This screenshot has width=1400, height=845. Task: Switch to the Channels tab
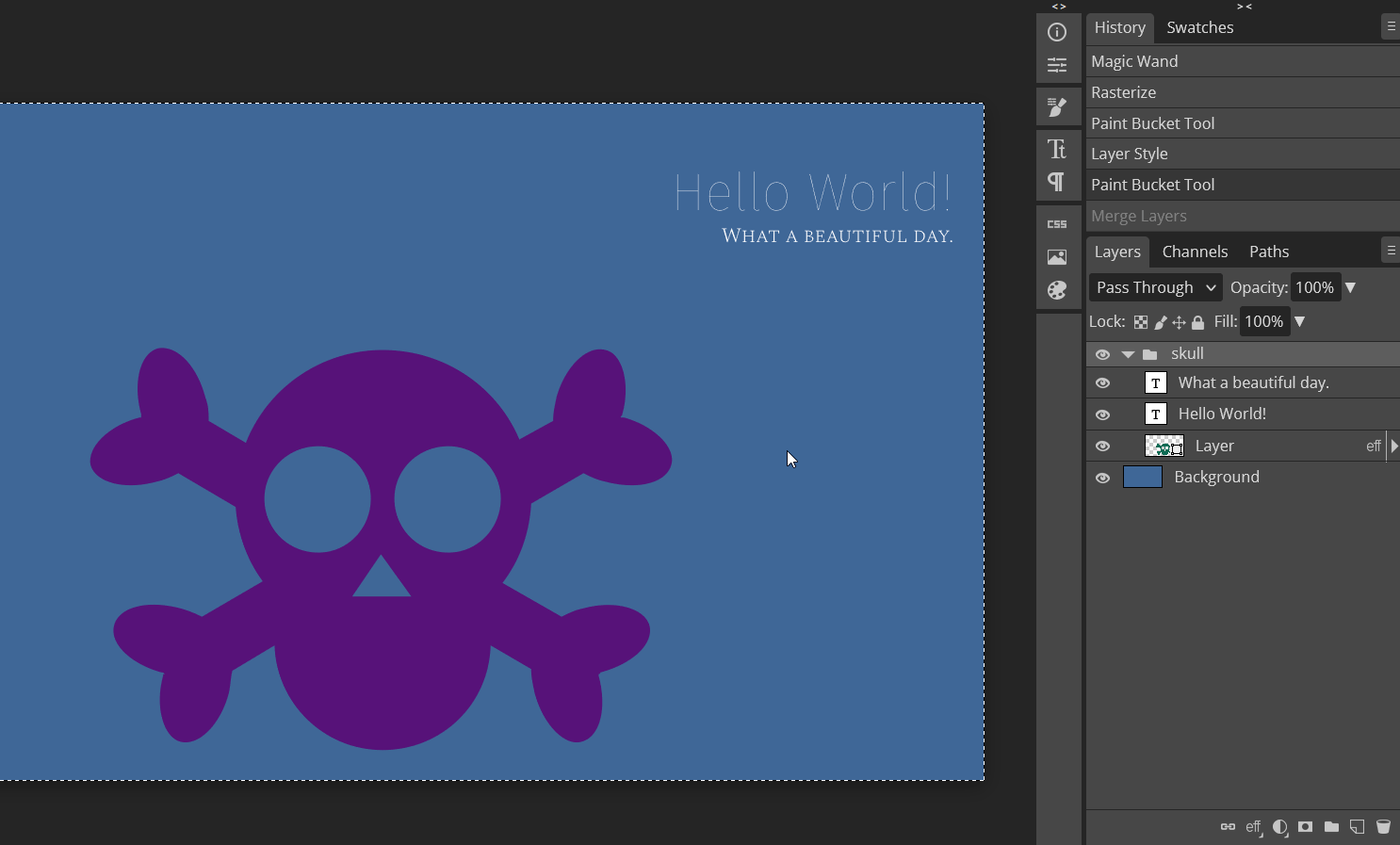tap(1195, 252)
